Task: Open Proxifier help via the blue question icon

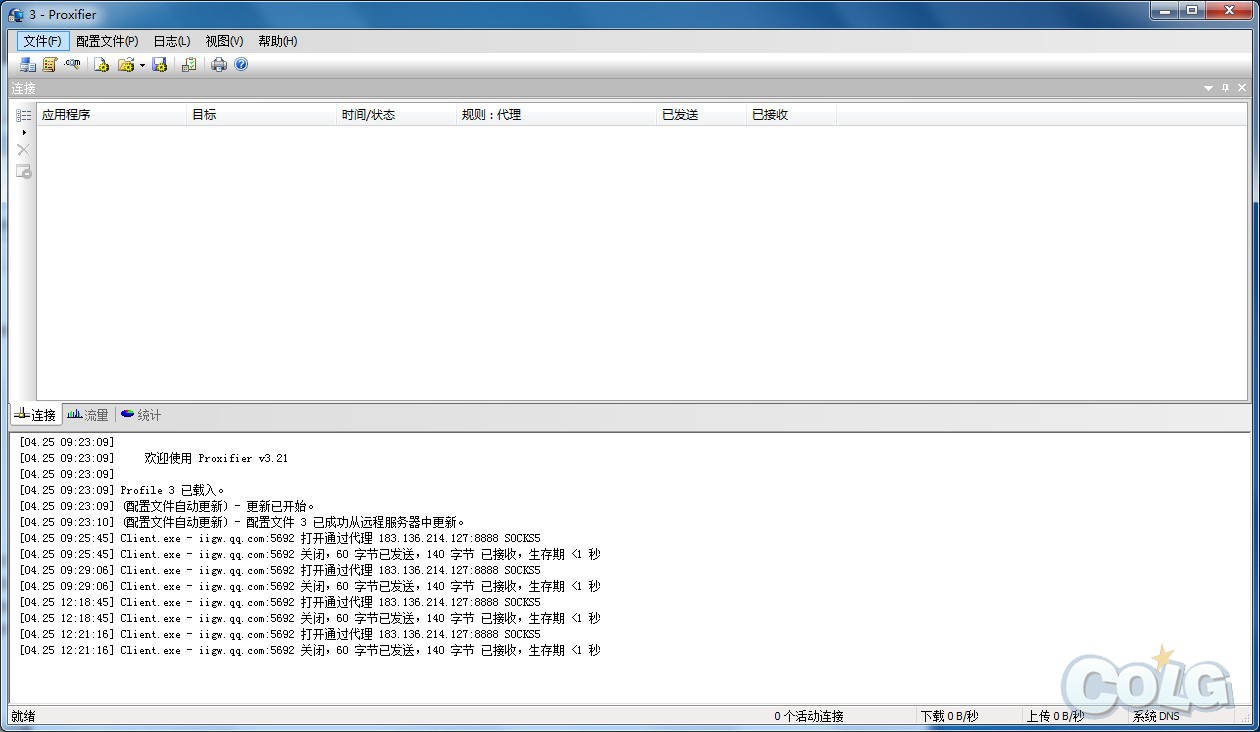Action: coord(240,64)
